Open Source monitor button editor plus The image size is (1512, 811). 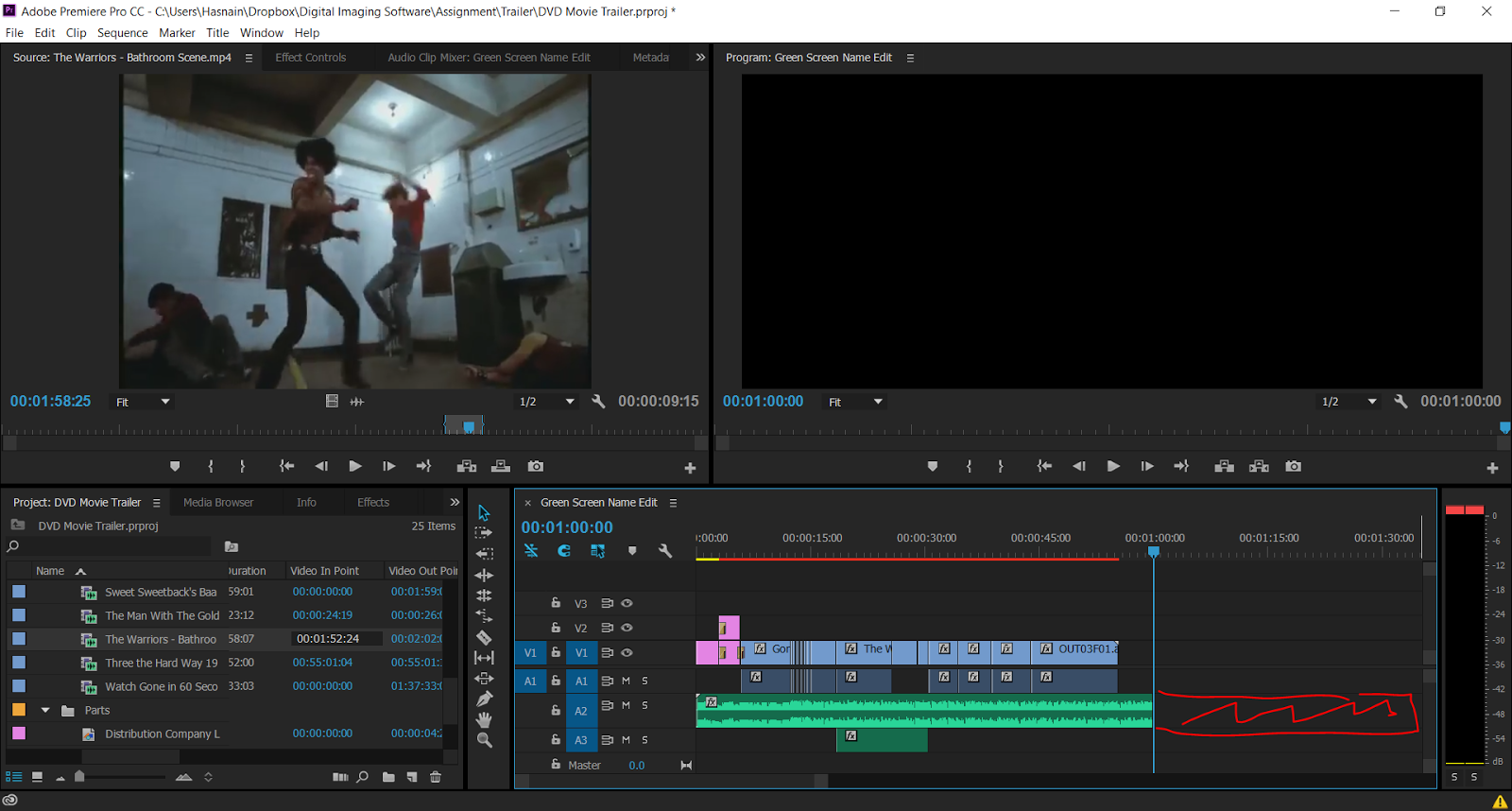pyautogui.click(x=690, y=468)
